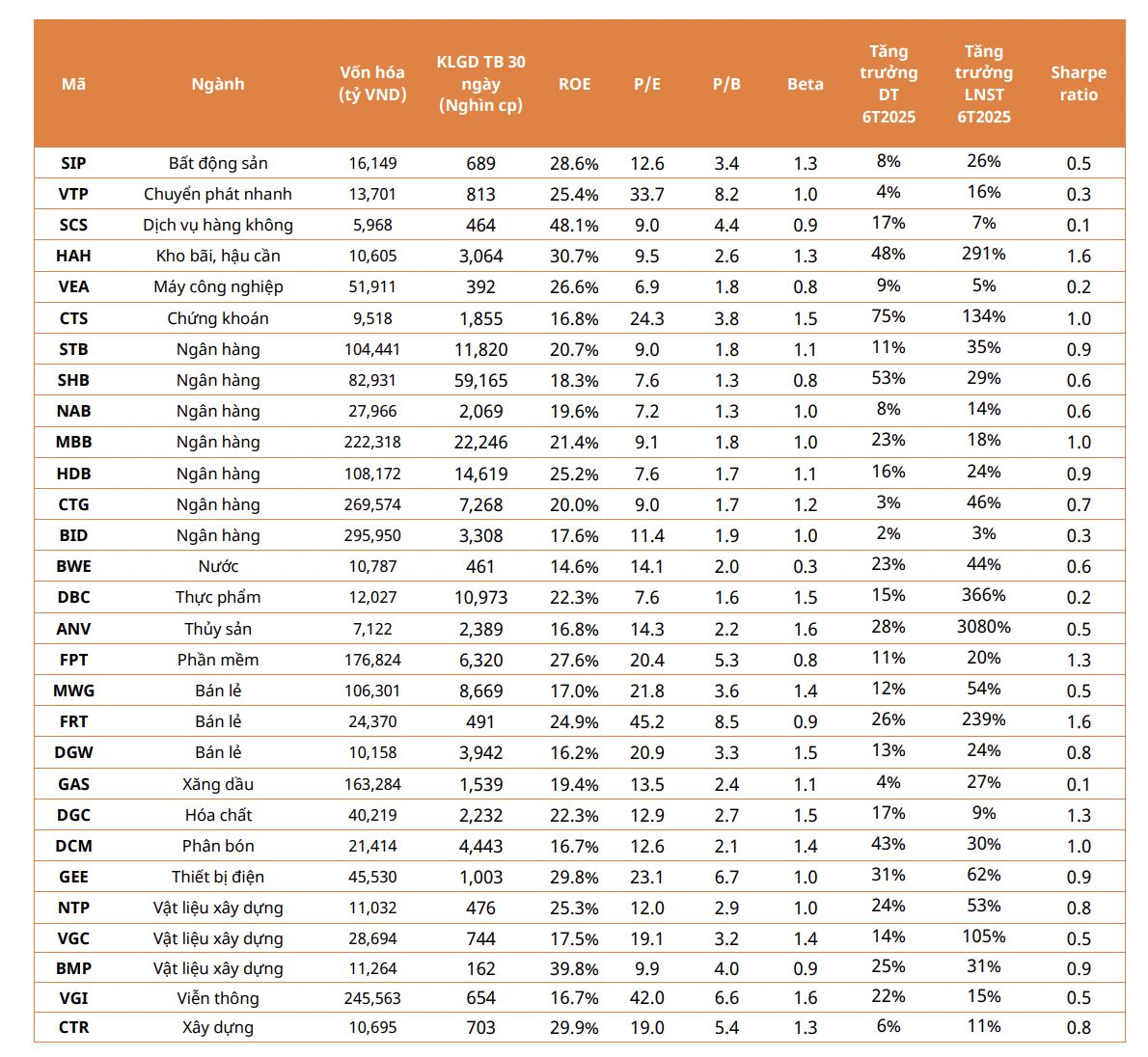This screenshot has height=1057, width=1148.
Task: Select the 48.1% ROE value
Action: pos(574,225)
